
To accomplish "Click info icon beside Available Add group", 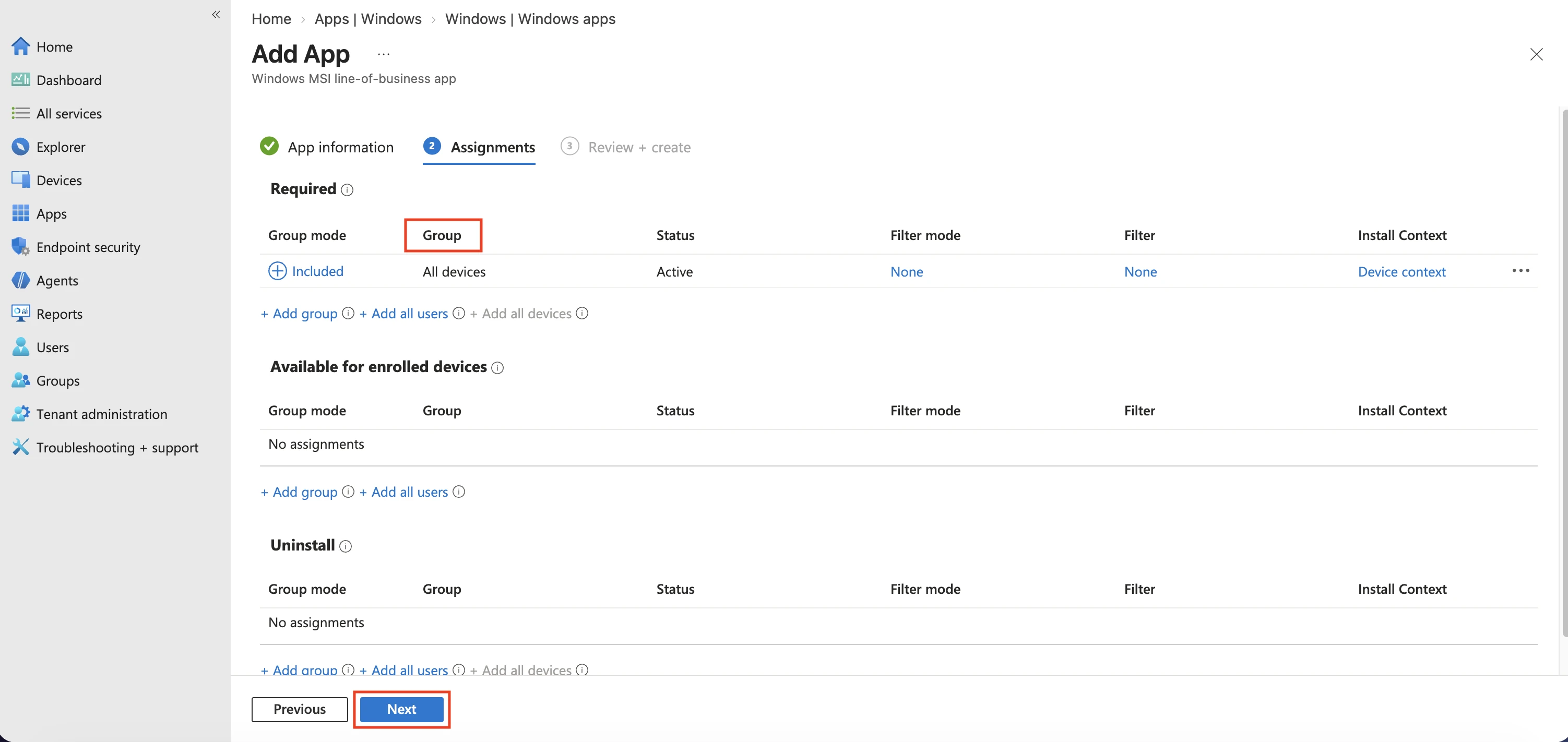I will [x=348, y=491].
